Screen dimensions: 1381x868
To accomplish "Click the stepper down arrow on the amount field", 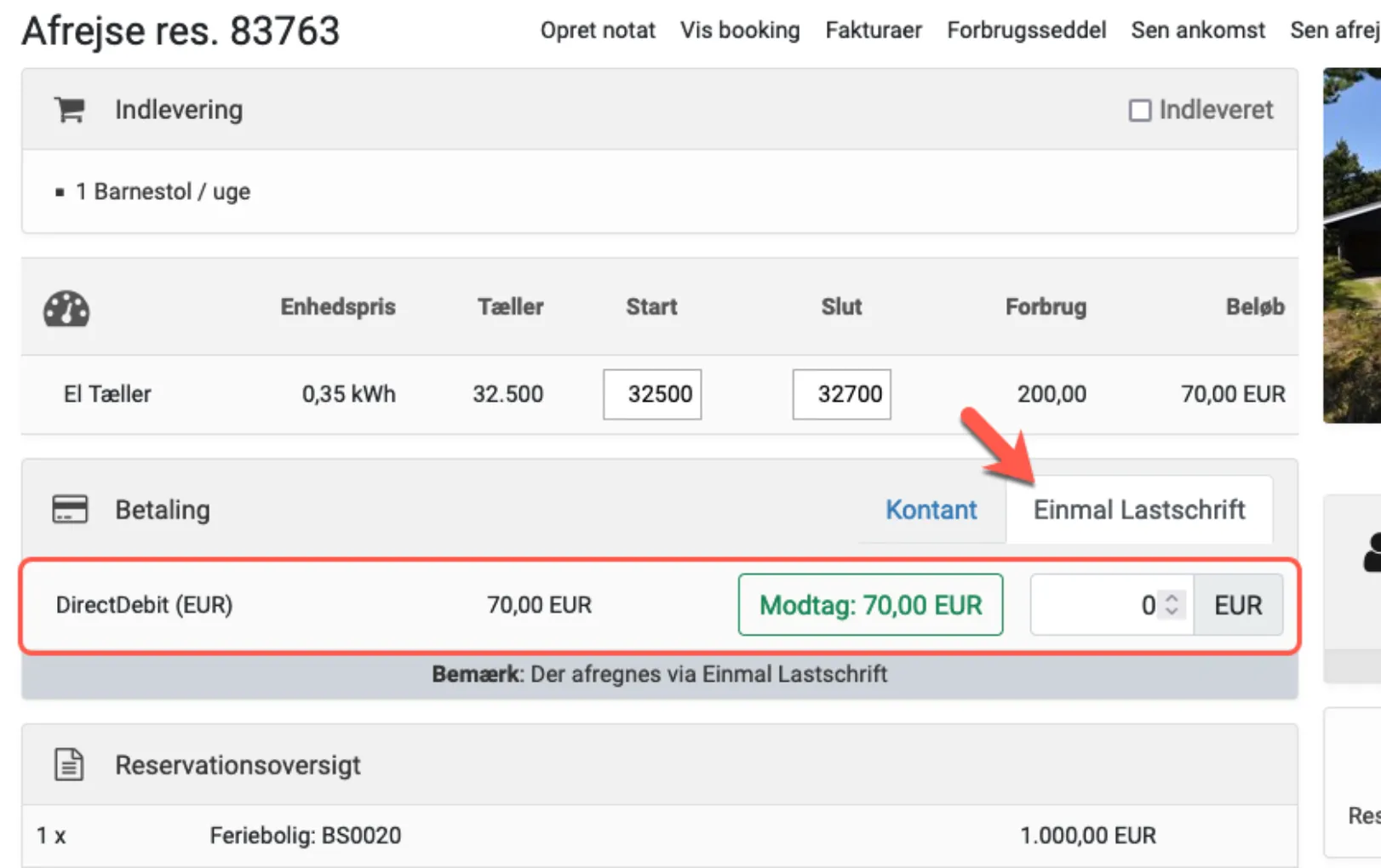I will (1172, 612).
